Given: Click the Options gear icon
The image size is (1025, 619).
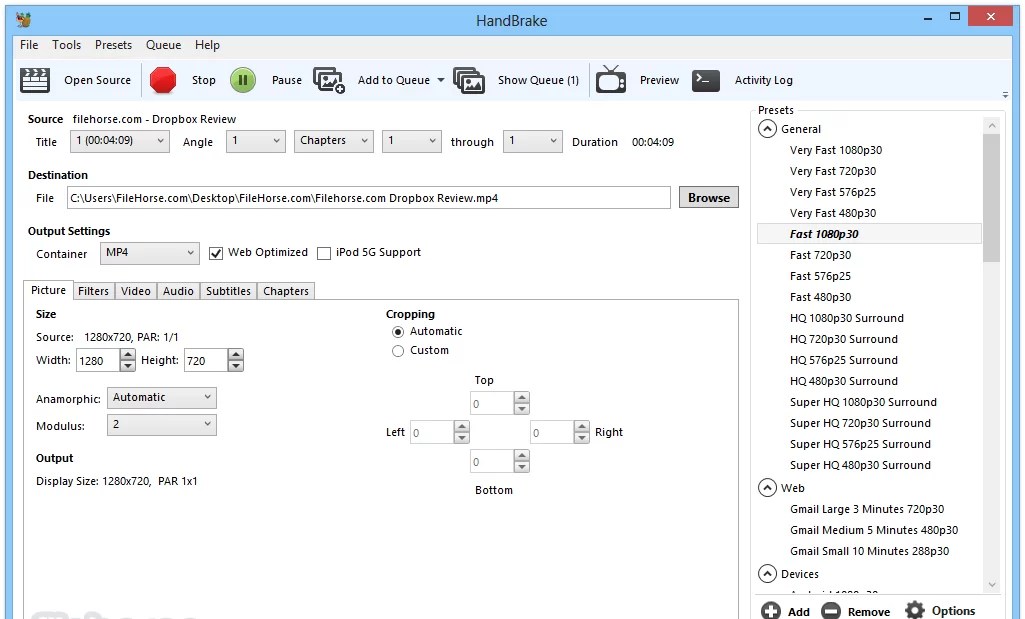Looking at the screenshot, I should [x=914, y=610].
